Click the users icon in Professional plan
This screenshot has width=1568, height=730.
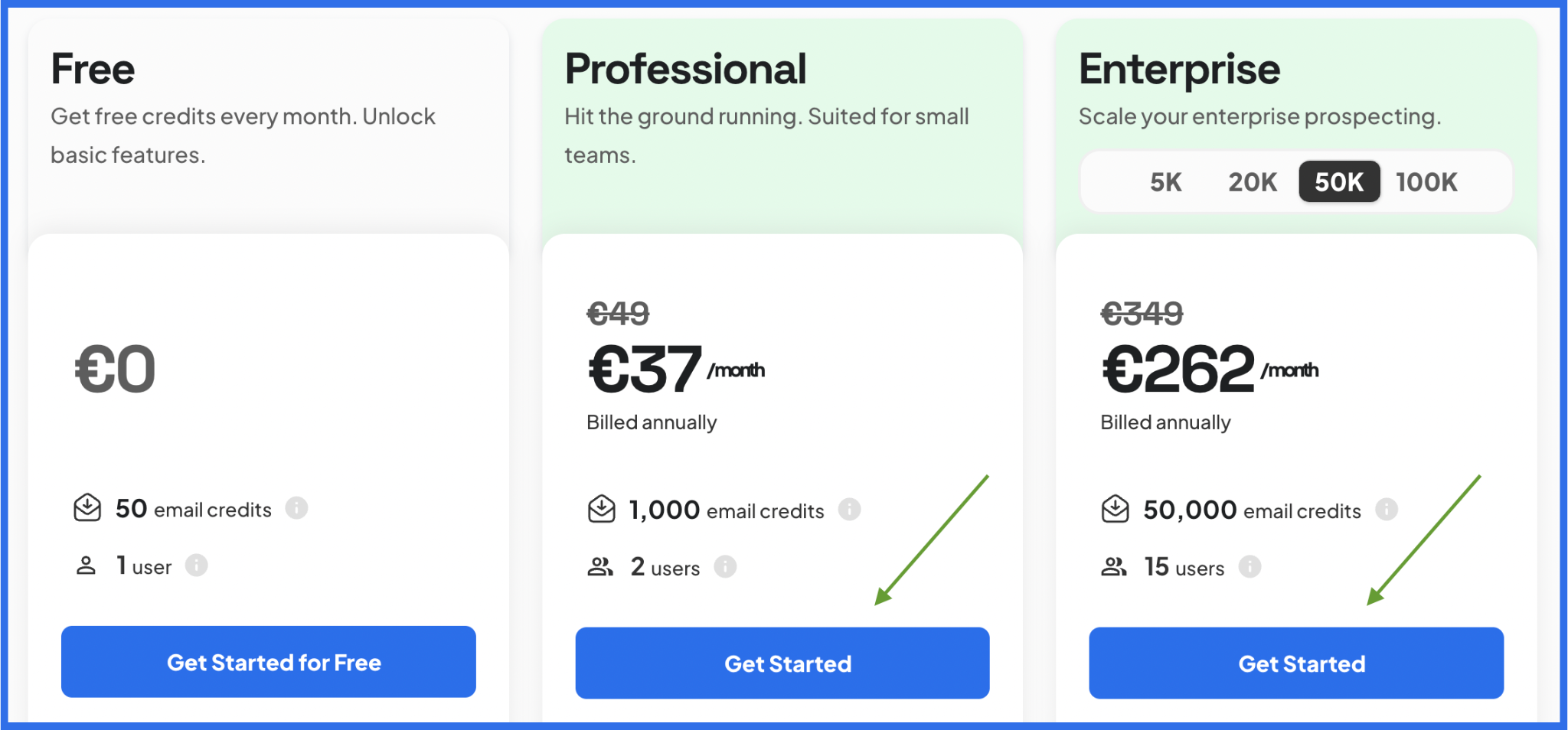point(600,567)
